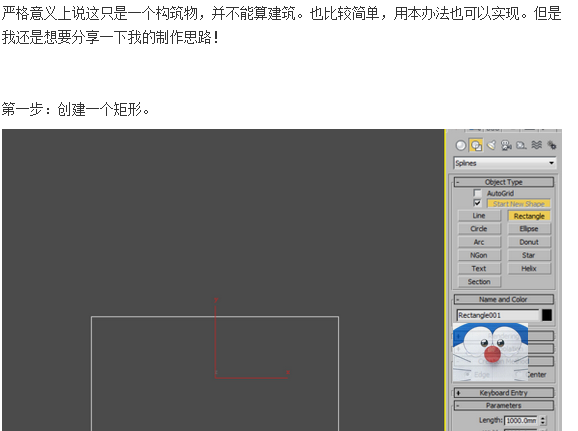Choose the Star spline button
The image size is (578, 431).
pyautogui.click(x=529, y=255)
